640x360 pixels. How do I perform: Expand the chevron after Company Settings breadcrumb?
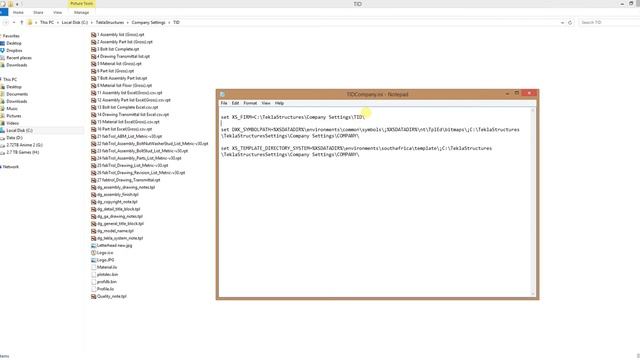[x=169, y=22]
